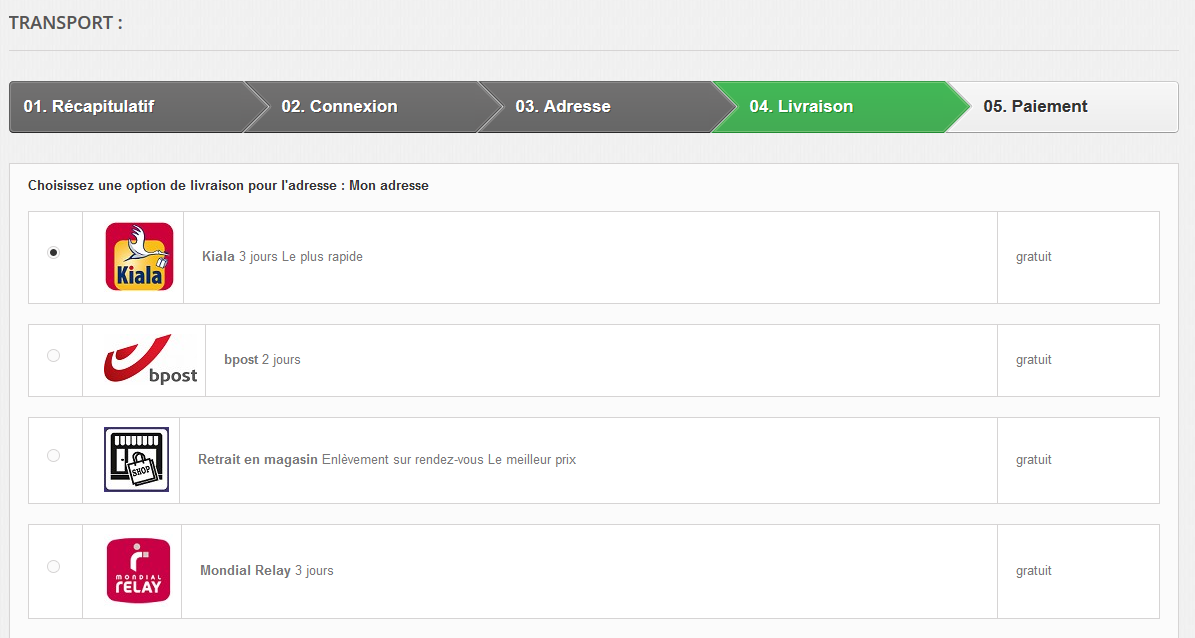Image resolution: width=1195 pixels, height=638 pixels.
Task: Choose Retrait en magasin radio option
Action: [x=53, y=456]
